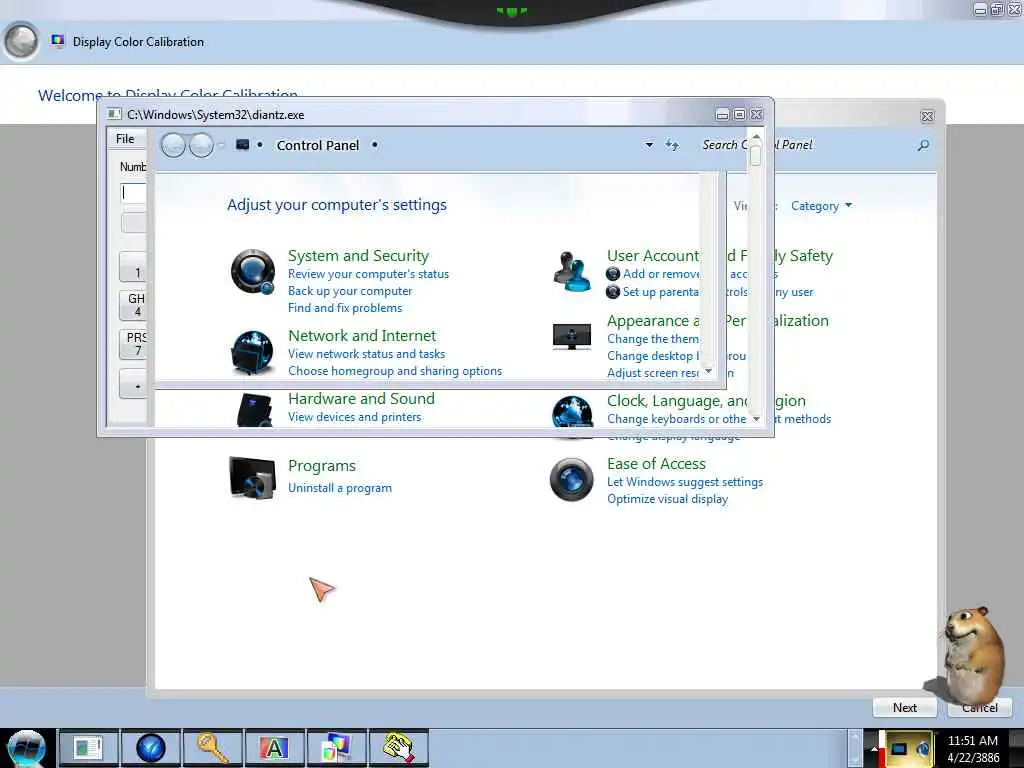The image size is (1024, 768).
Task: Click the Number text input field
Action: 134,193
